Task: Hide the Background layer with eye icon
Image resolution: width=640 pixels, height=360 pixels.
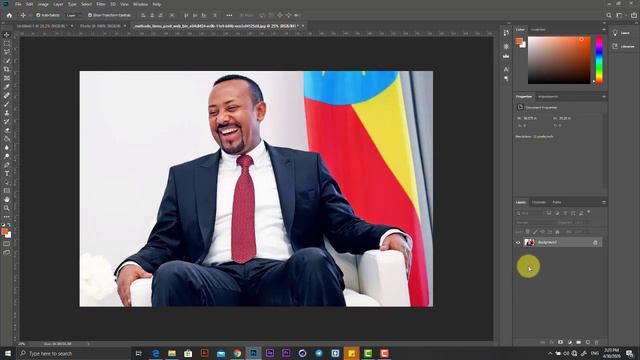Action: [518, 242]
